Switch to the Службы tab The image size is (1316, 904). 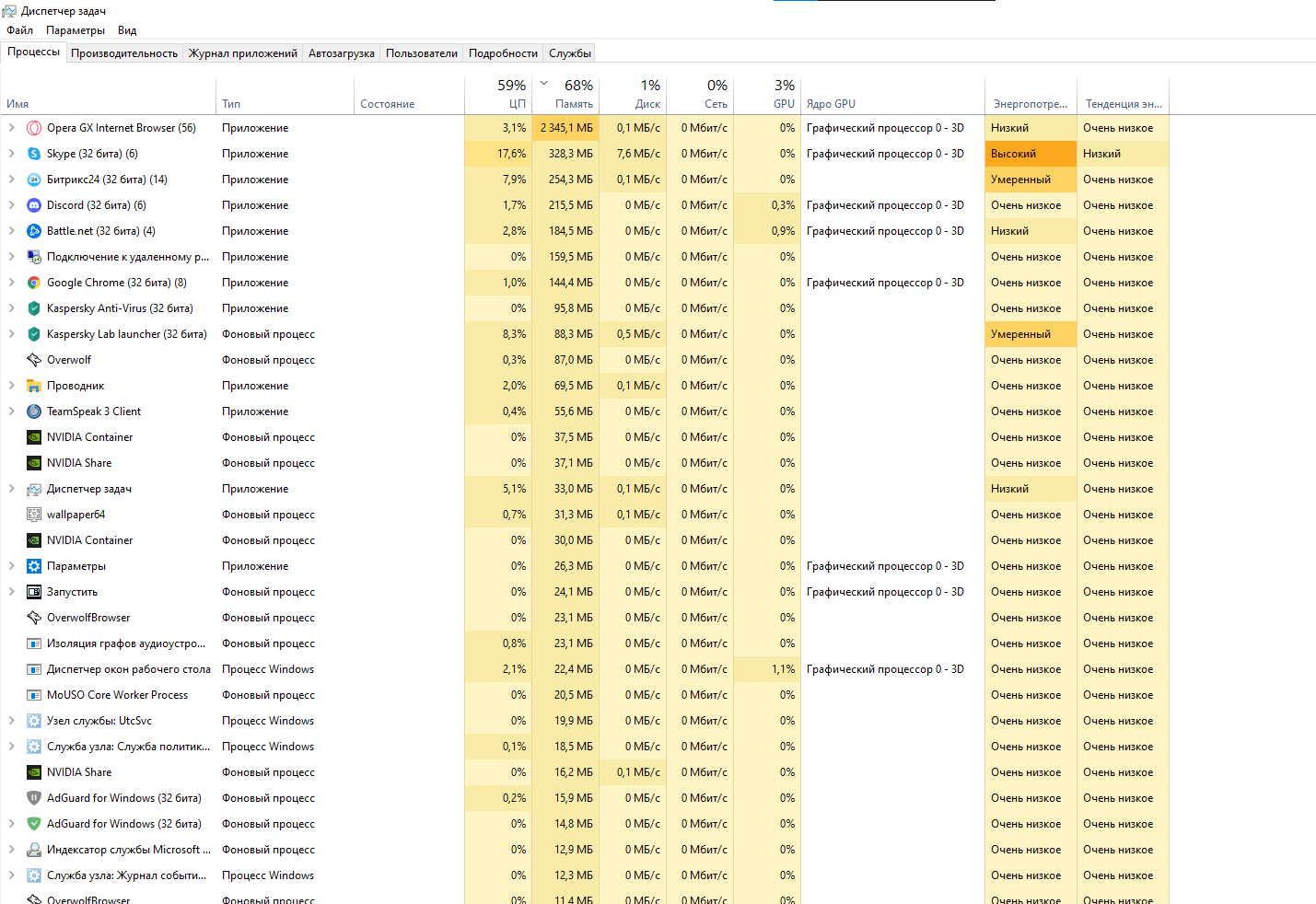(570, 53)
